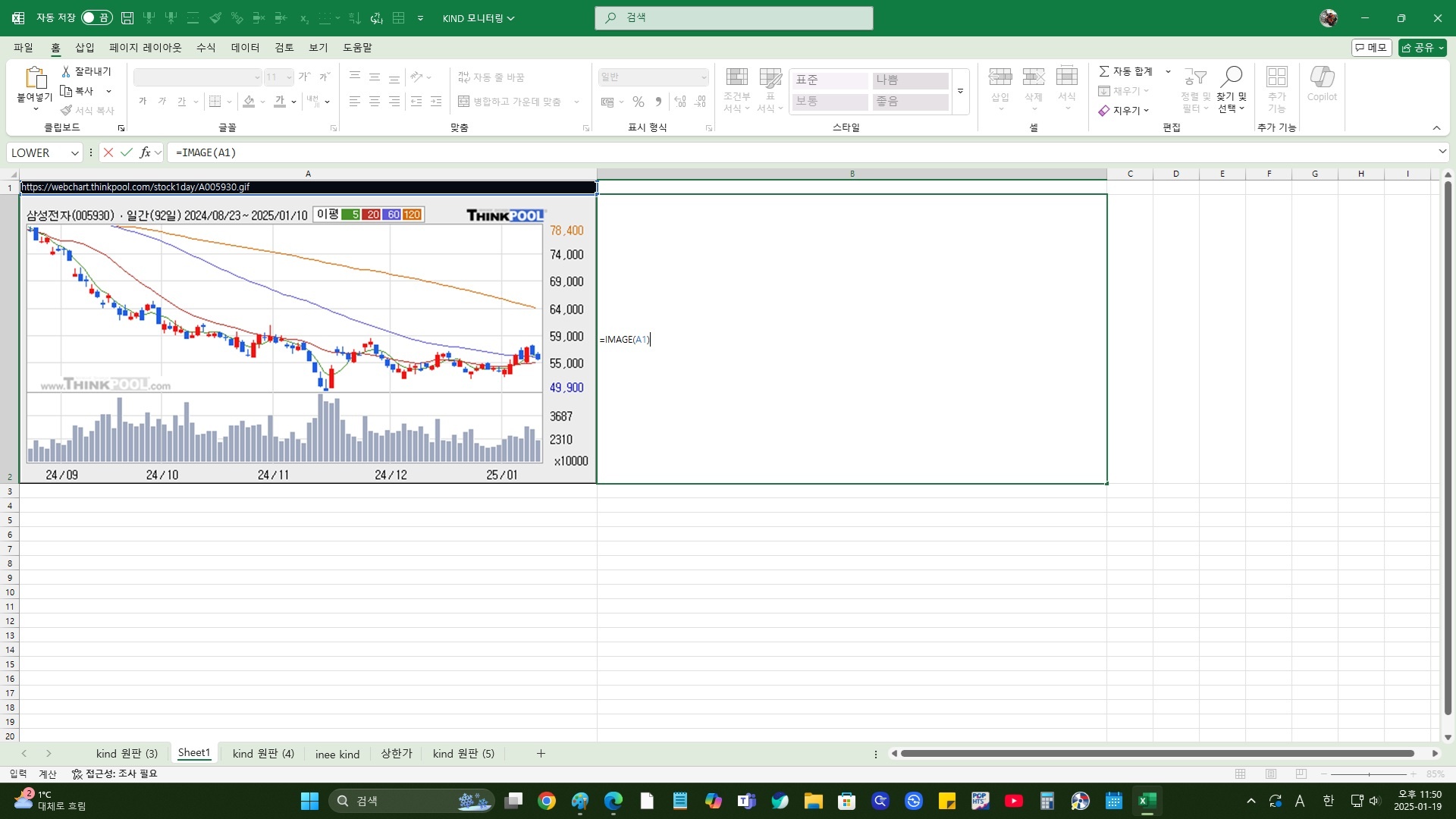Expand the formula bar
Viewport: 1456px width, 819px height.
(1442, 152)
